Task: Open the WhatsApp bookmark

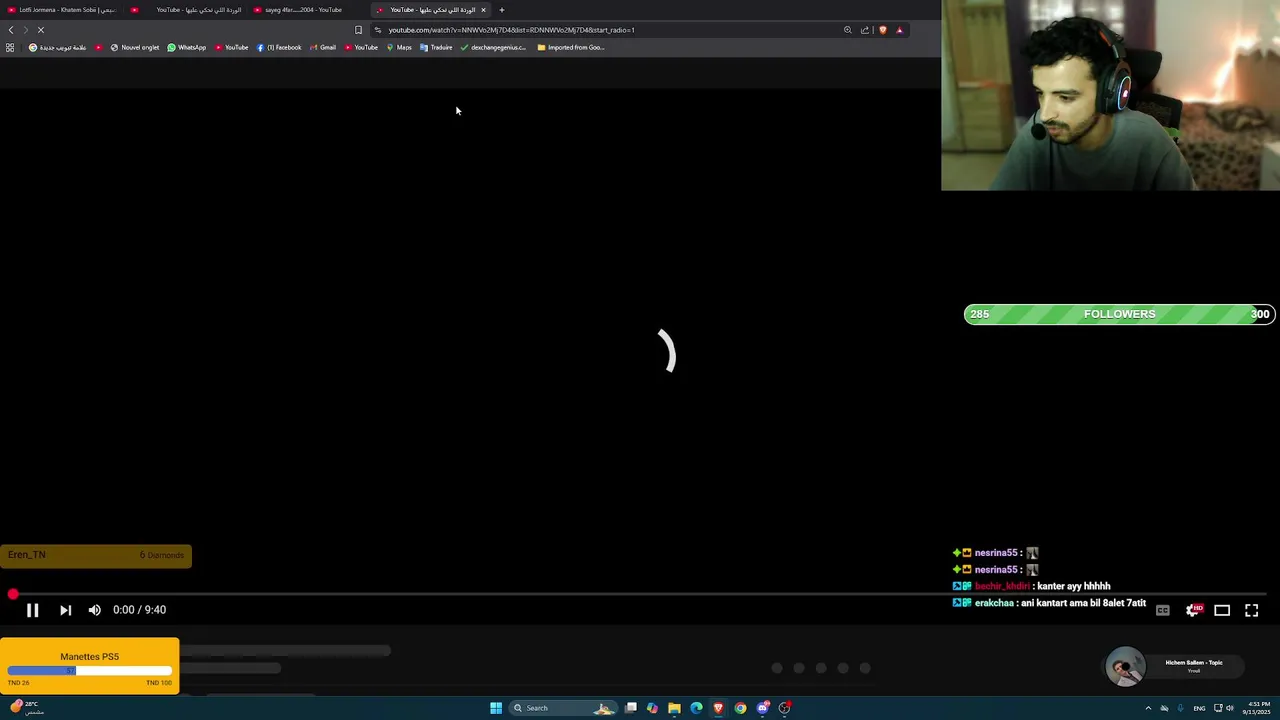Action: [187, 47]
